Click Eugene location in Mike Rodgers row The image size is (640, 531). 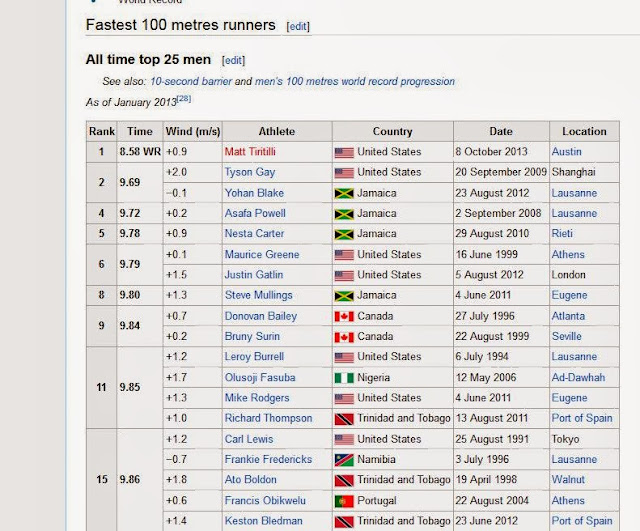[x=569, y=398]
